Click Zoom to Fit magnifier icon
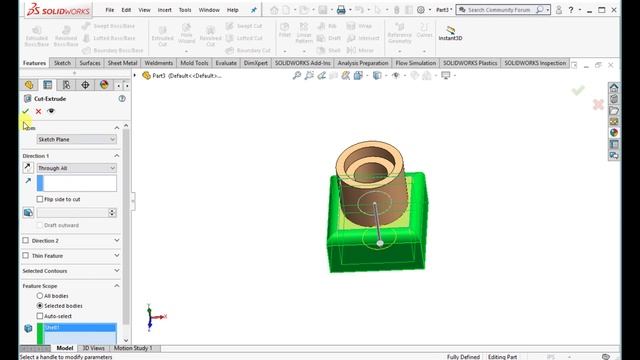This screenshot has height=360, width=640. [297, 75]
